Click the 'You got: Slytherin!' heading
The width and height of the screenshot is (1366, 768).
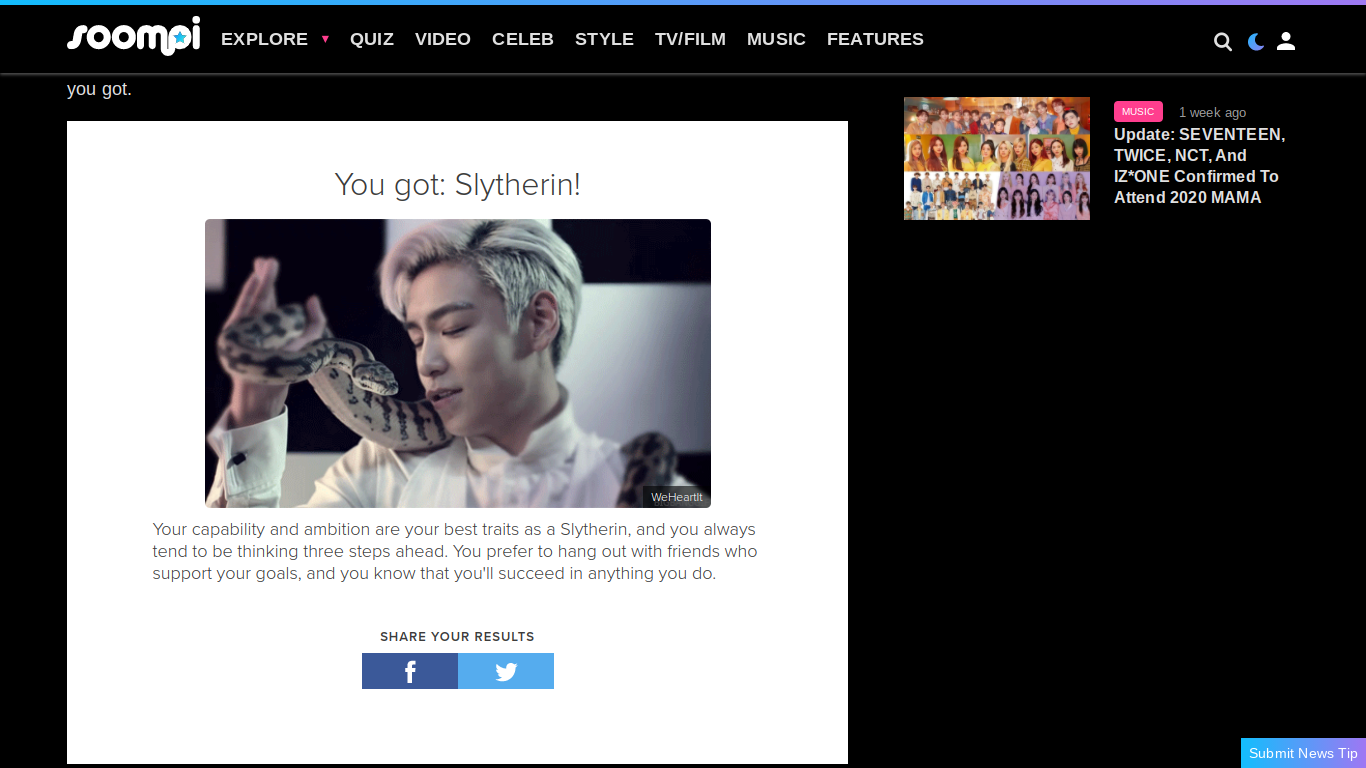[x=458, y=185]
